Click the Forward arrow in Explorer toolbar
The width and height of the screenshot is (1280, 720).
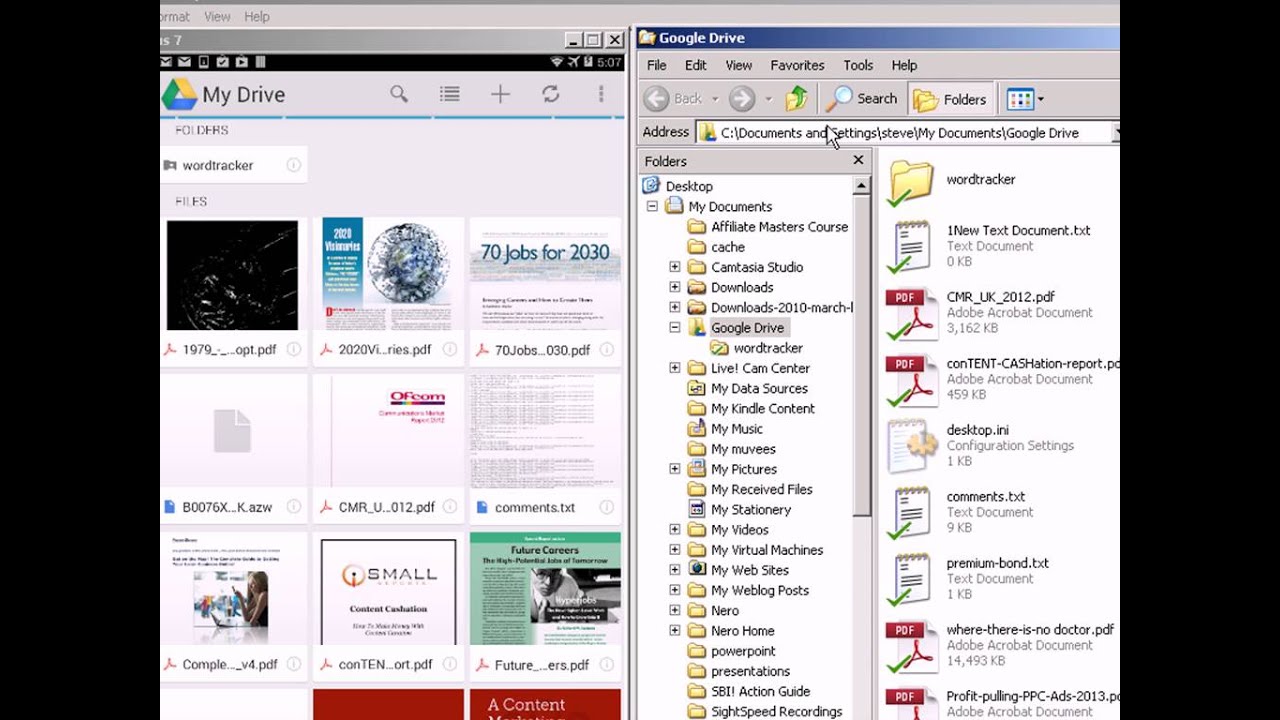pyautogui.click(x=742, y=99)
